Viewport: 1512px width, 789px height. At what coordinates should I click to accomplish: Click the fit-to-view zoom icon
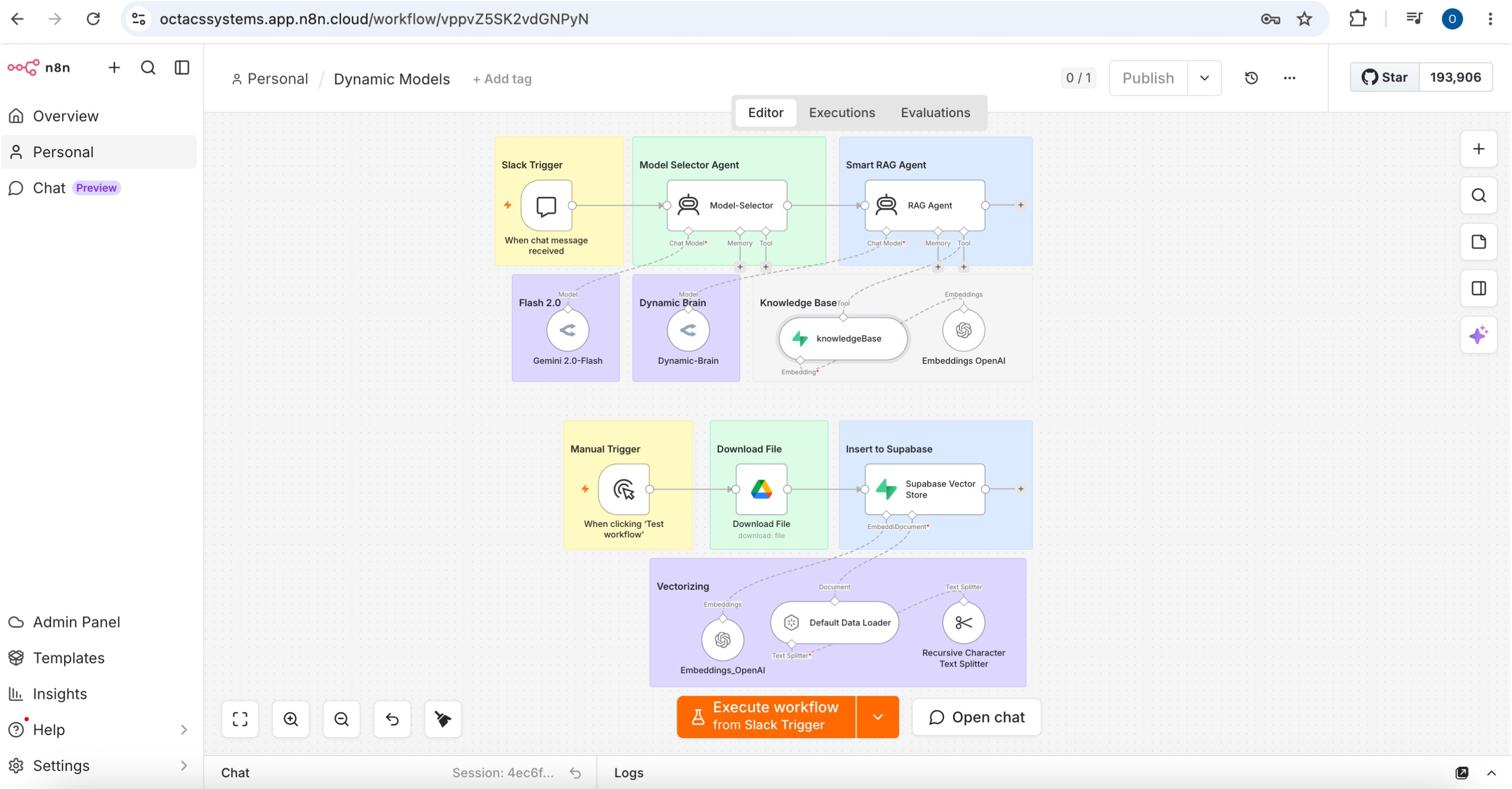coord(240,719)
